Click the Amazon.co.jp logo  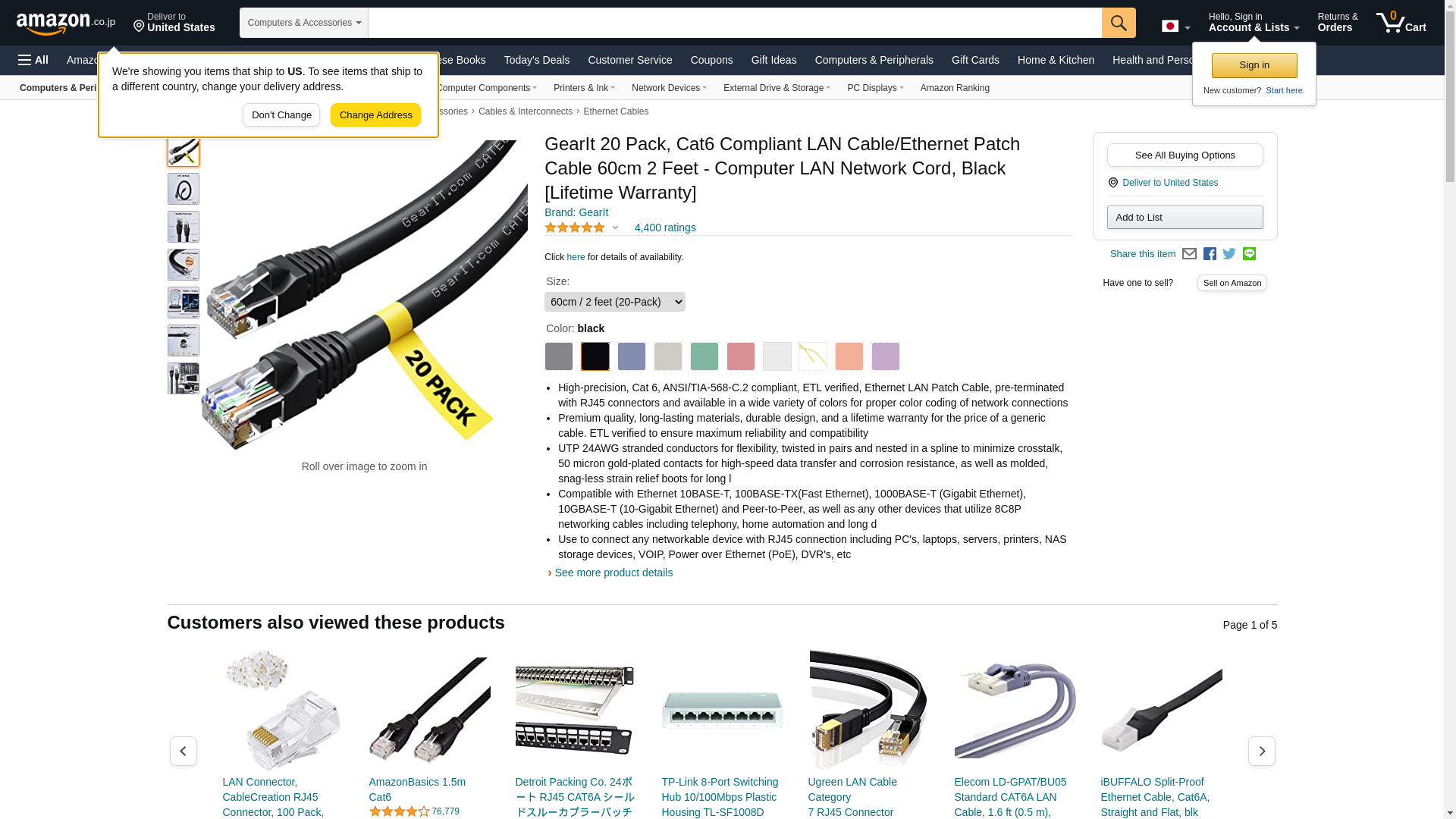coord(66,24)
